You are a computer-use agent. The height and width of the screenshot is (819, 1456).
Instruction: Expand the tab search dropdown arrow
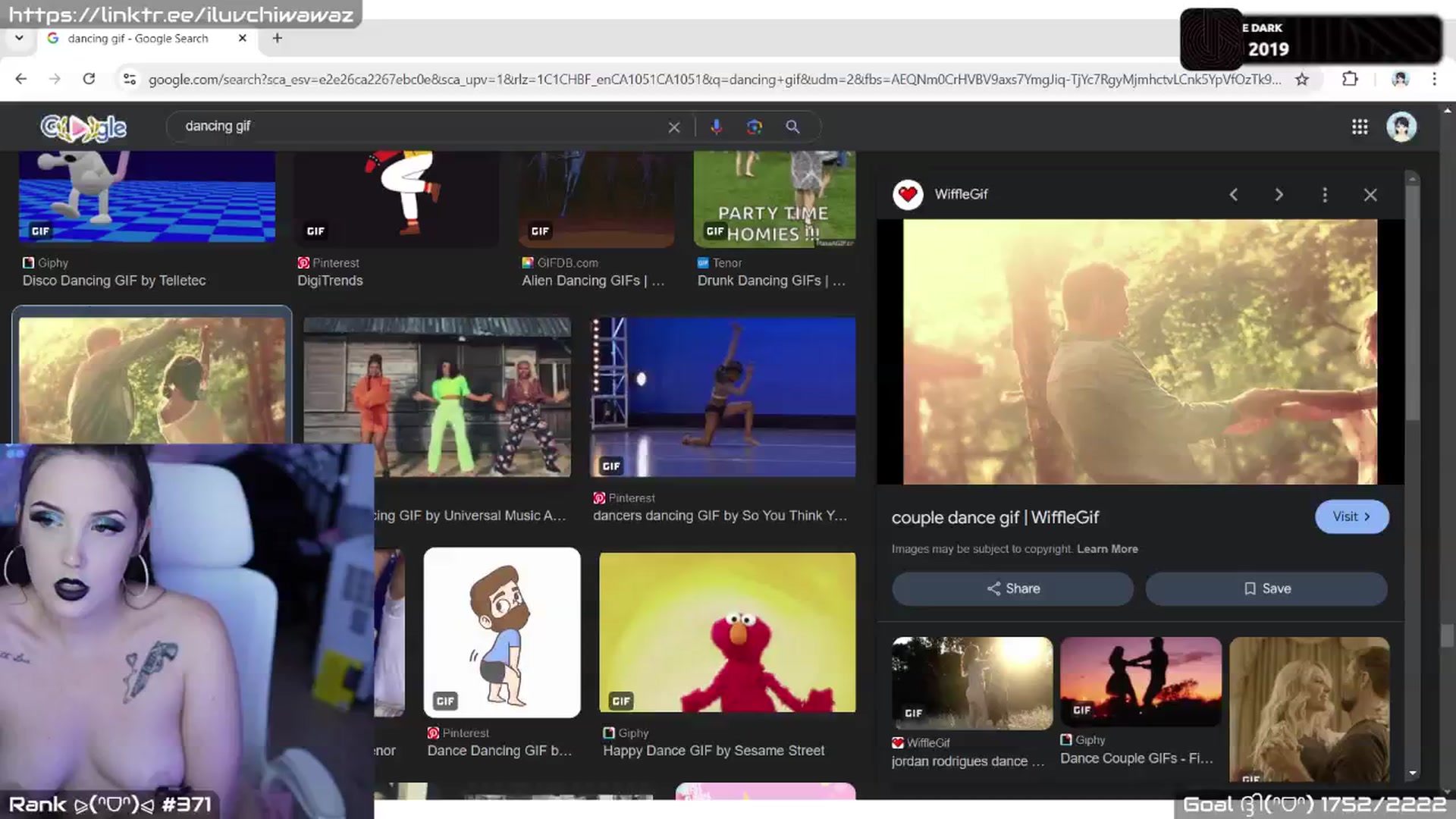pyautogui.click(x=19, y=38)
